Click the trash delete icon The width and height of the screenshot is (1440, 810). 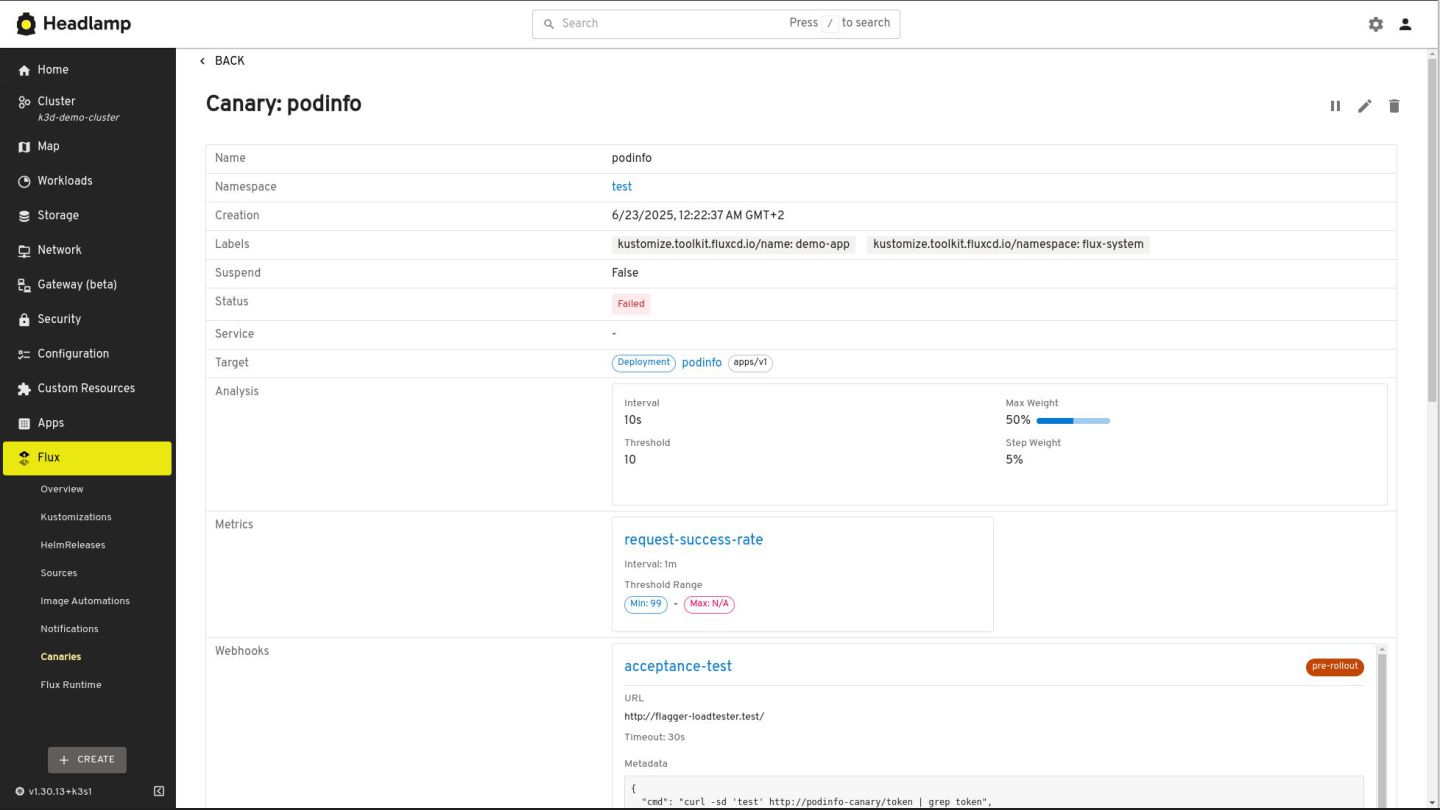1394,106
